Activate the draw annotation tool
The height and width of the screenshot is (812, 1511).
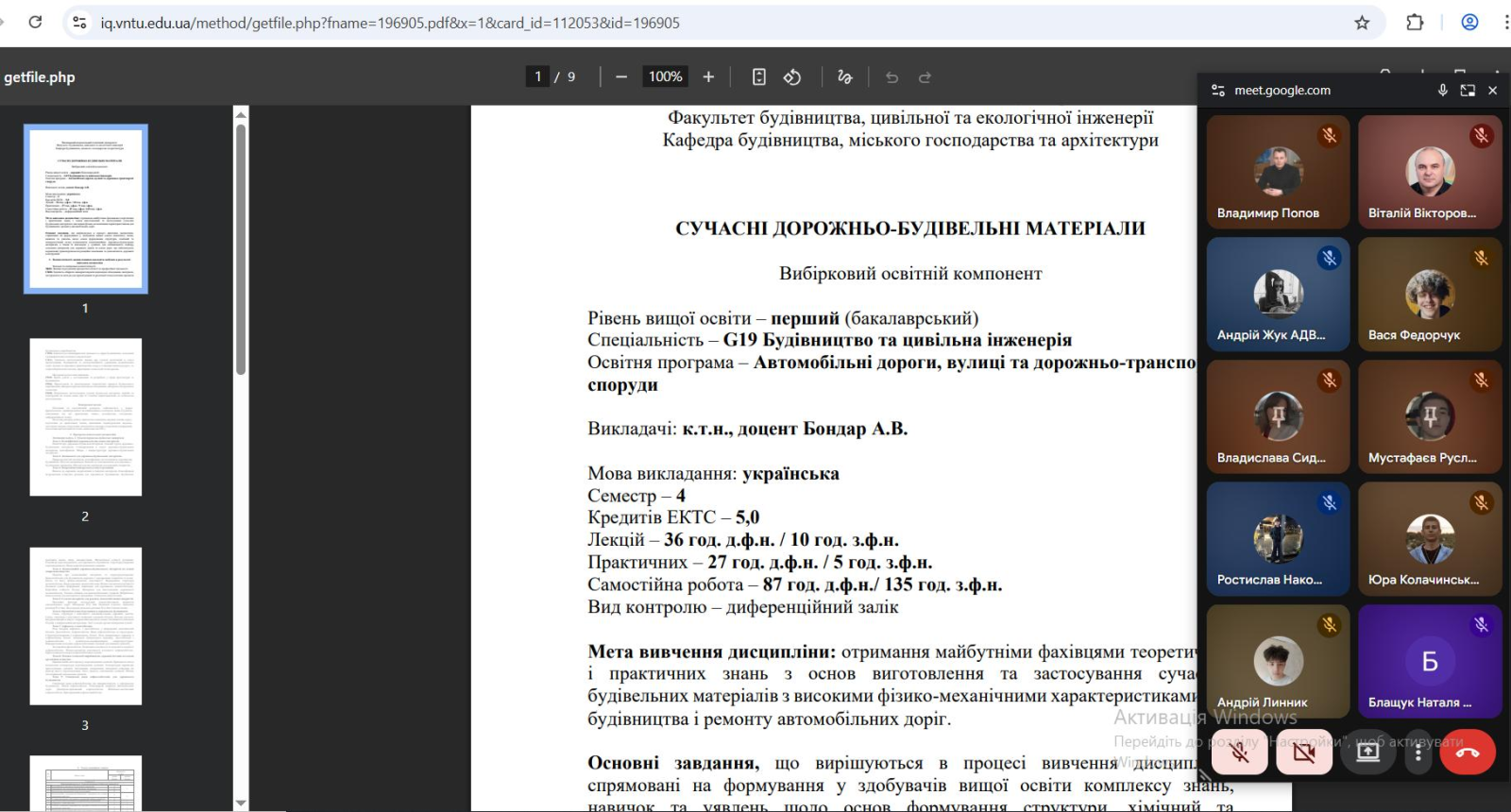(844, 77)
